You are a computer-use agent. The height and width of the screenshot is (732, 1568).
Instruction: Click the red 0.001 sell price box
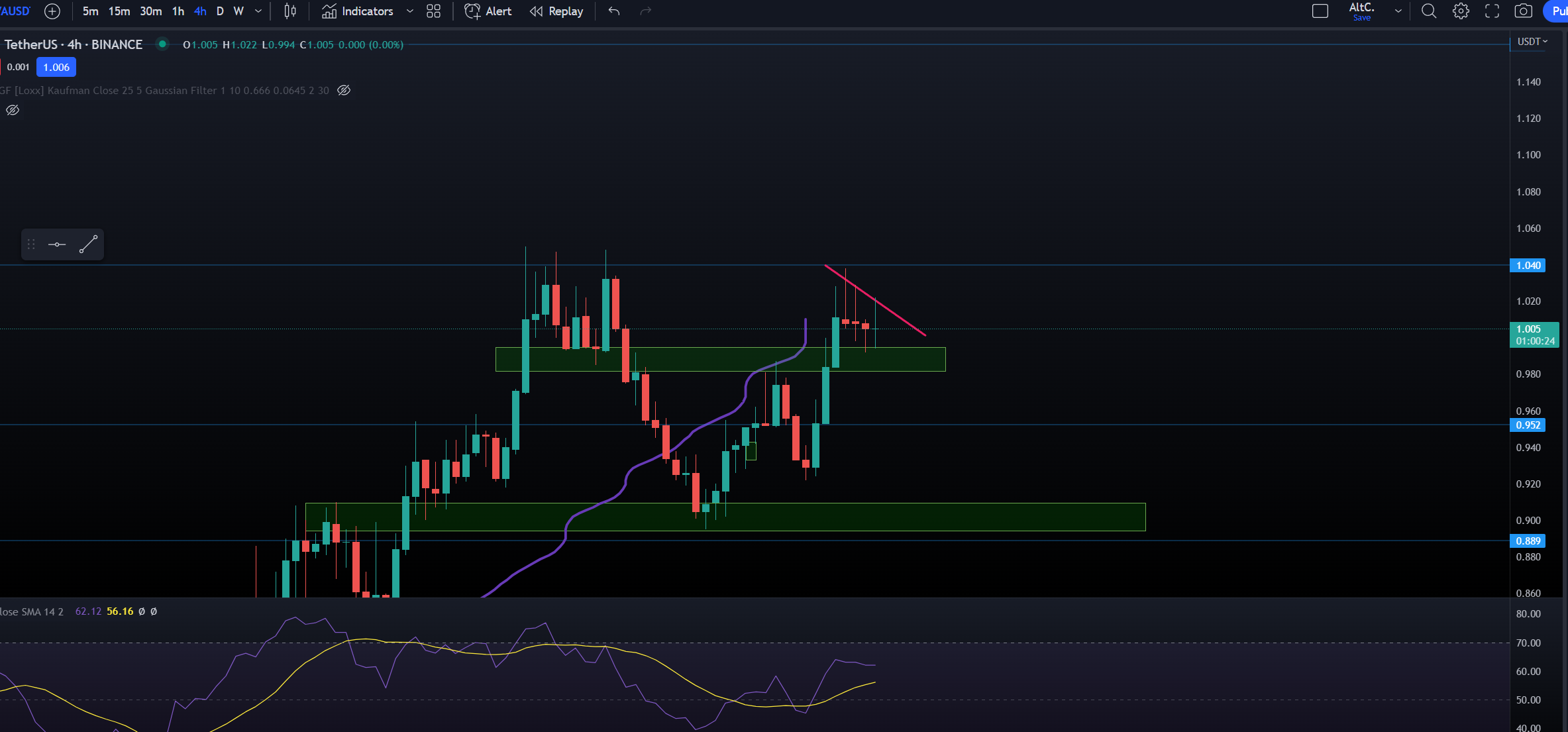pyautogui.click(x=17, y=67)
